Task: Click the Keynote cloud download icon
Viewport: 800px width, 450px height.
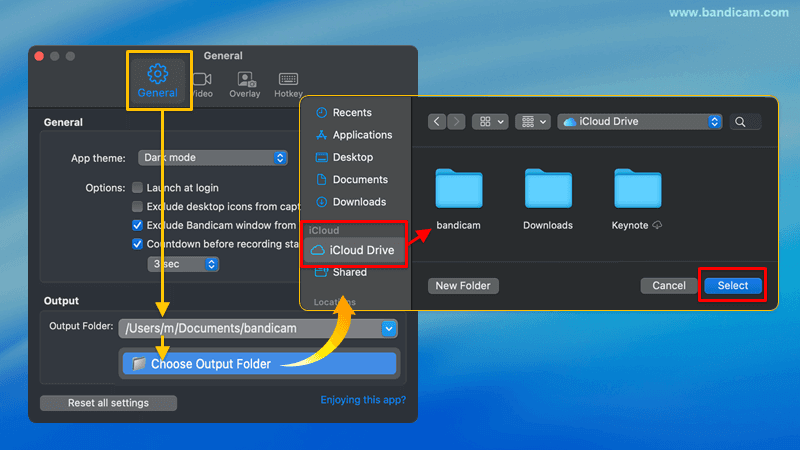Action: 658,225
